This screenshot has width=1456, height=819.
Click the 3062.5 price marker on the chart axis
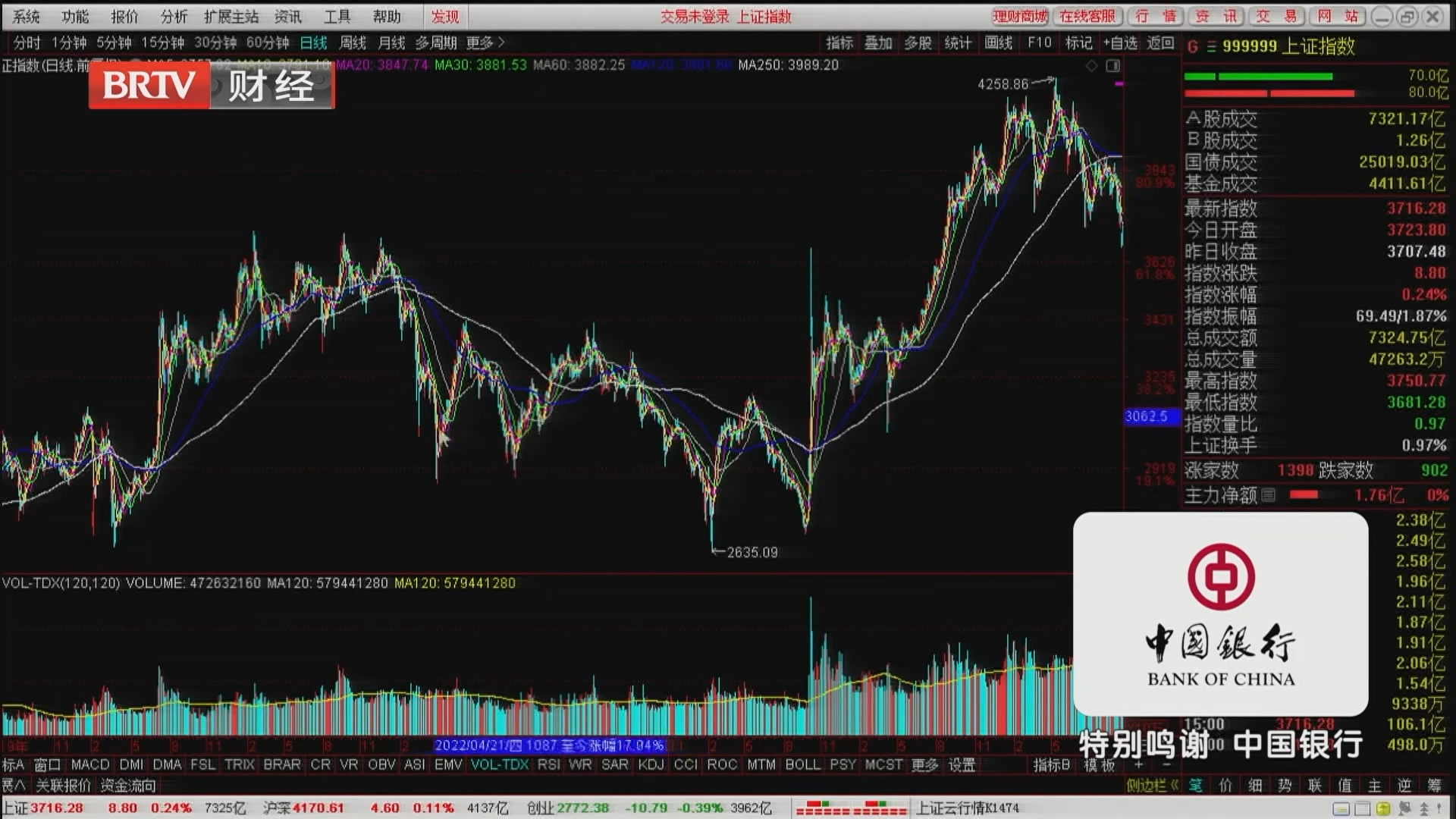1151,416
